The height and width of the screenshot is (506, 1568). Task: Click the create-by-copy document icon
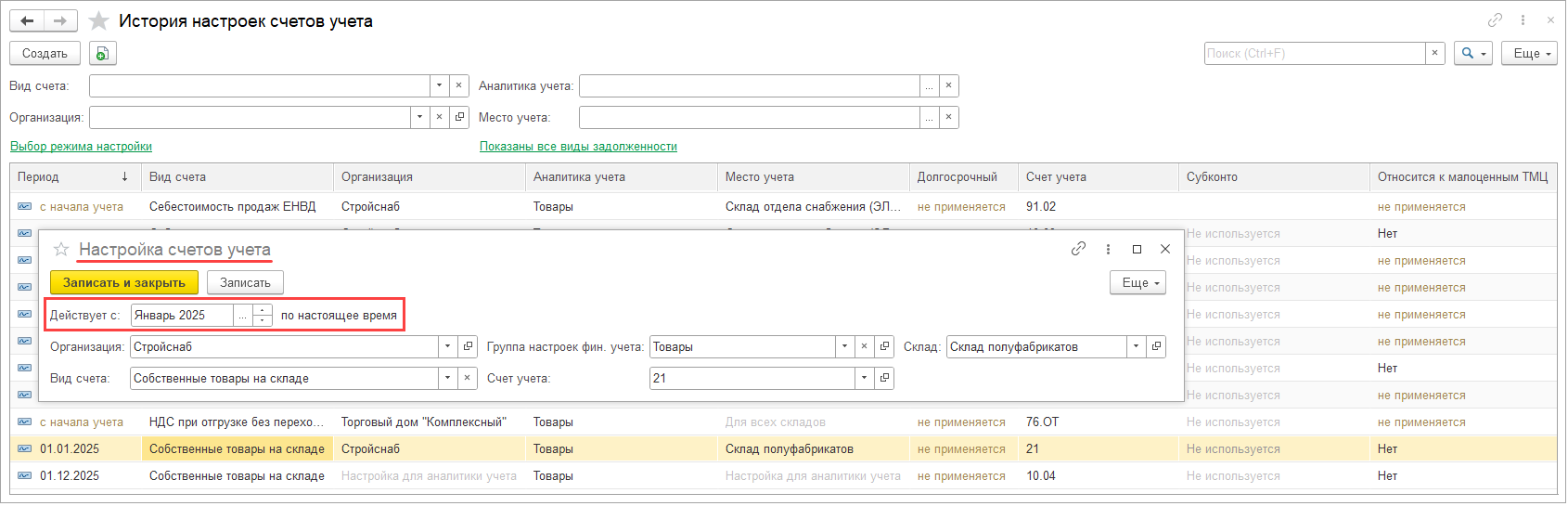tap(103, 54)
